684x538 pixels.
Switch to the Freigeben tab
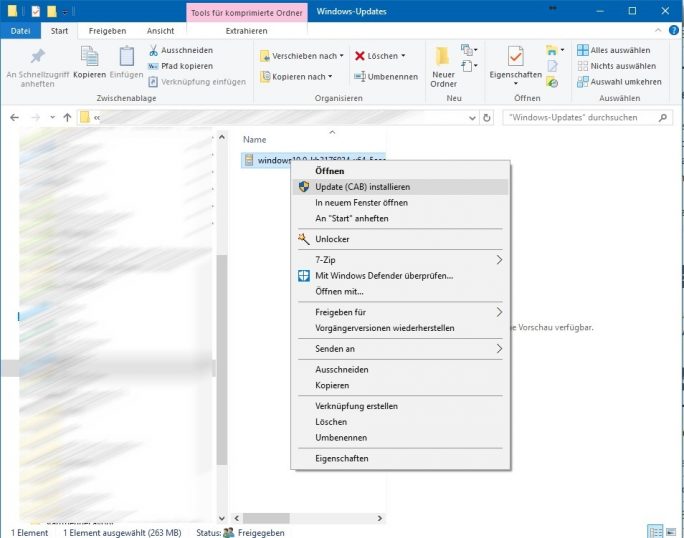(x=107, y=31)
